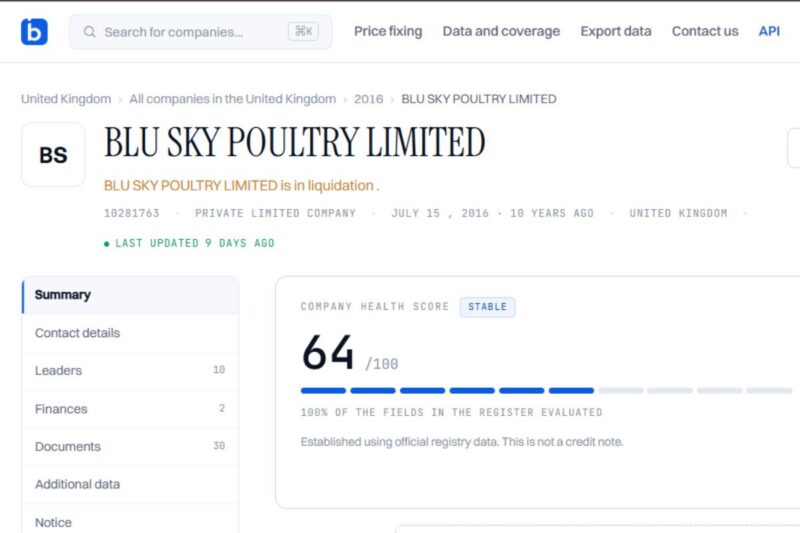The width and height of the screenshot is (800, 533).
Task: Click the STABLE health badge
Action: 487,307
